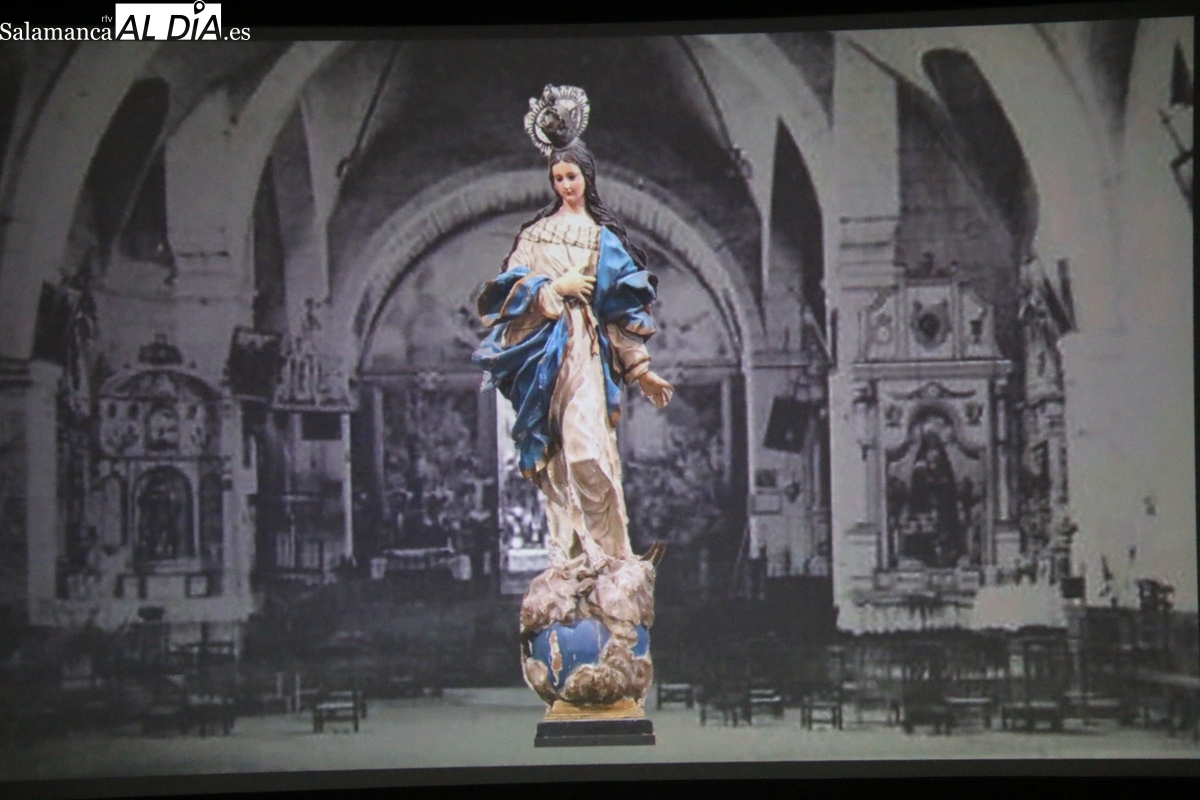Screen dimensions: 1200x800
Task: Click the statue's outstretched lower hand
Action: click(x=656, y=387)
